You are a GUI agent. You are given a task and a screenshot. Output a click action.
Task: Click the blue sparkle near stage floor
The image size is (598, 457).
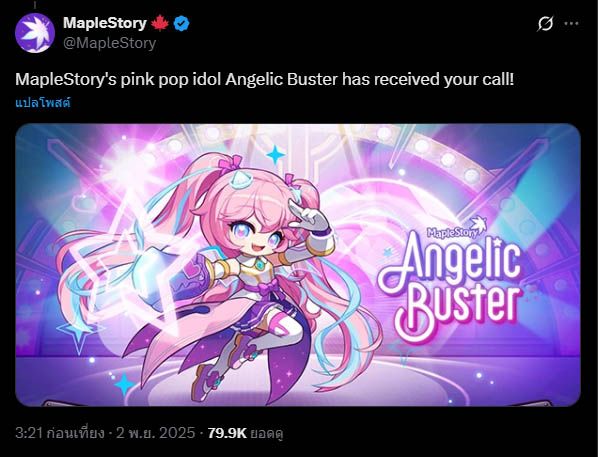coord(124,384)
